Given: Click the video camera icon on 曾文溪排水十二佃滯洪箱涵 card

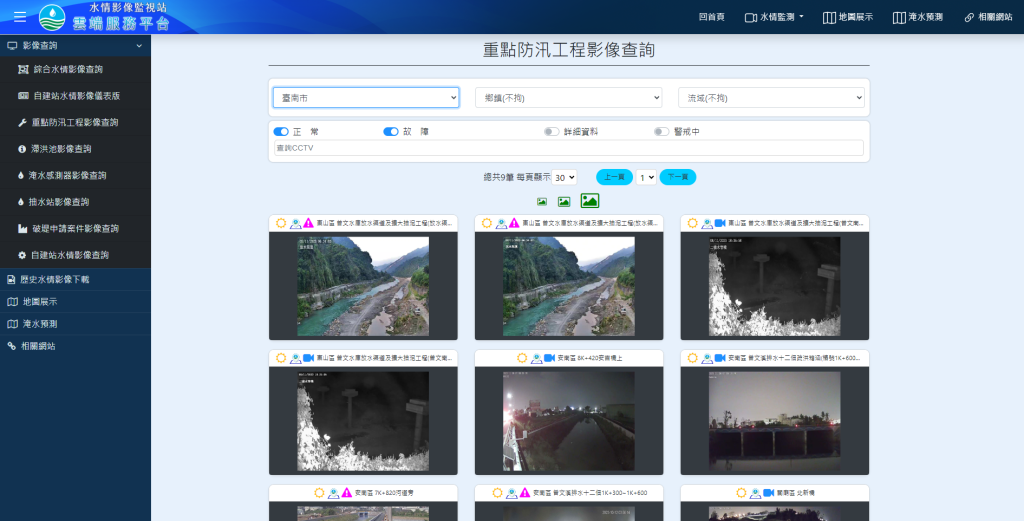Looking at the screenshot, I should click(720, 358).
